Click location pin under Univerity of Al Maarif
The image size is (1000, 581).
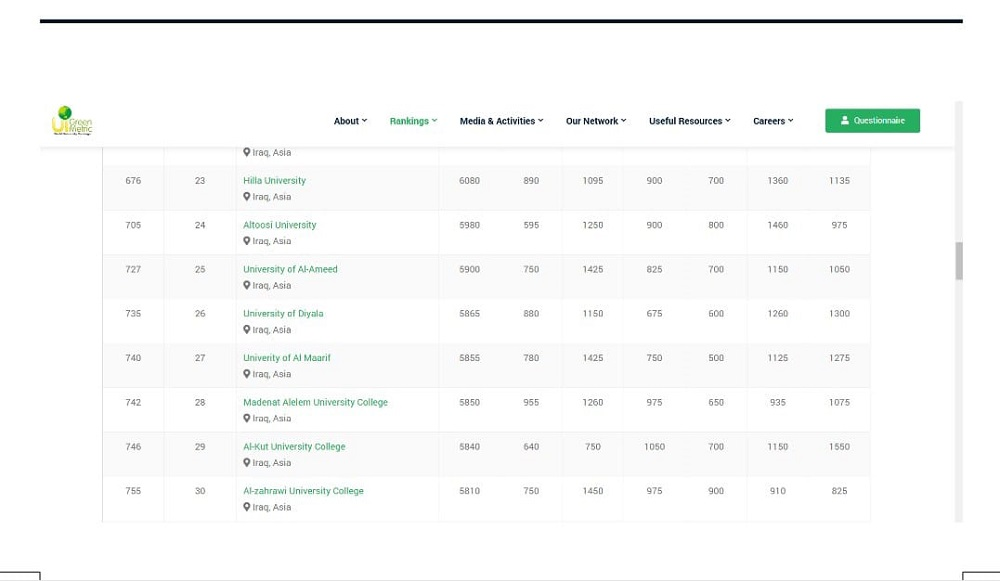point(247,374)
